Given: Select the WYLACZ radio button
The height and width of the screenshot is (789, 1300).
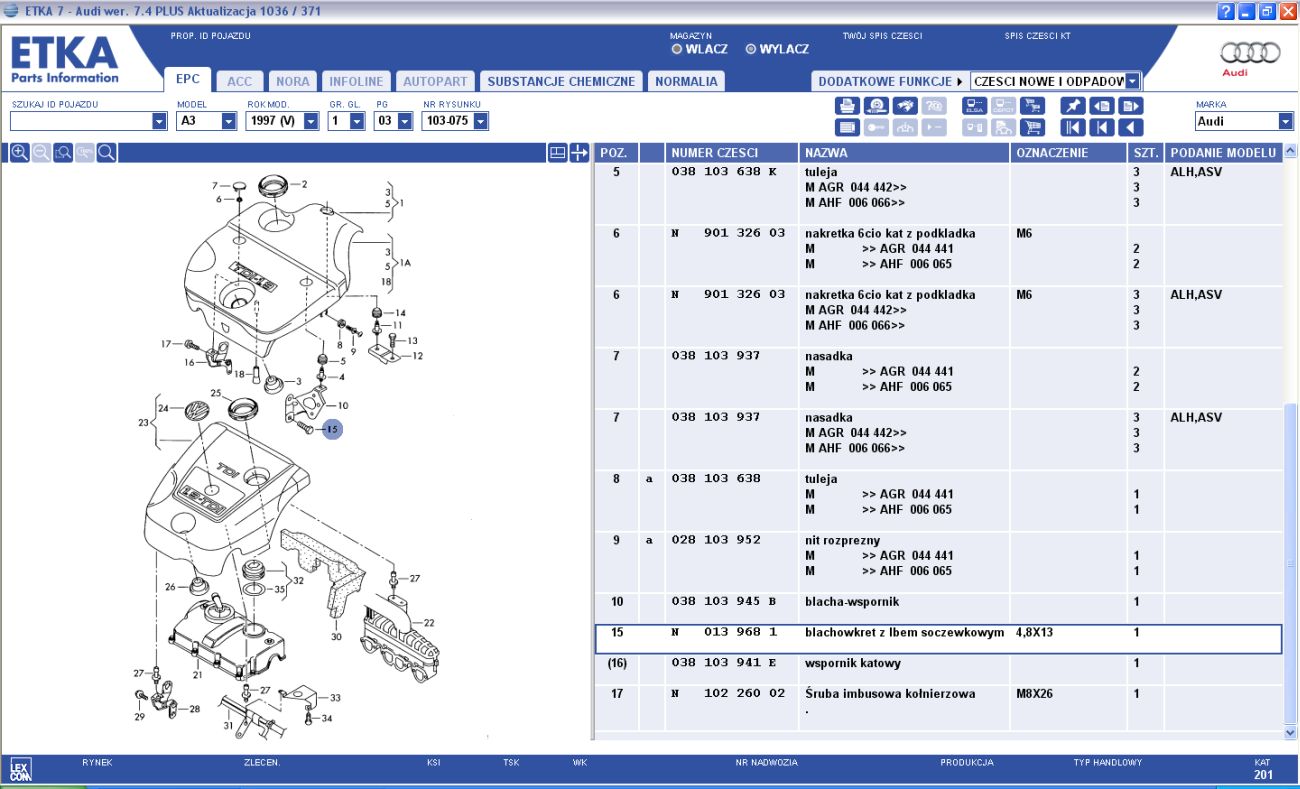Looking at the screenshot, I should [x=751, y=49].
